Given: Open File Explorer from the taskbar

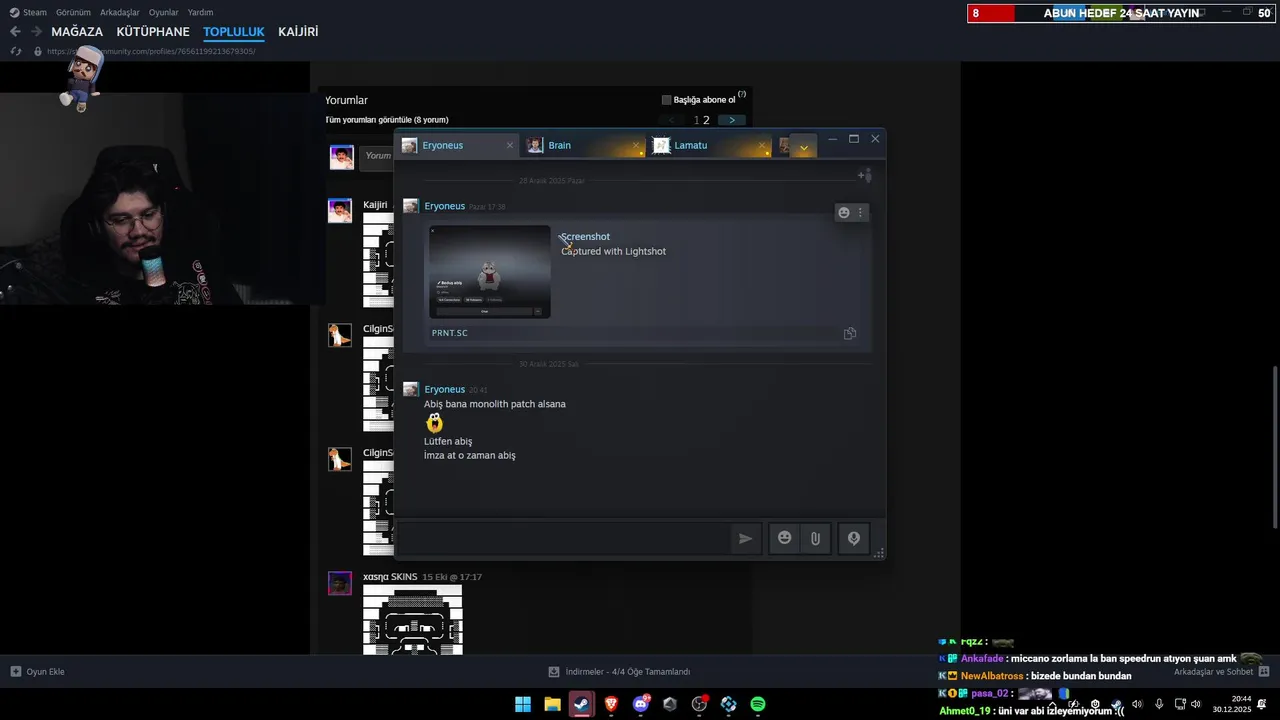Looking at the screenshot, I should click(x=552, y=704).
